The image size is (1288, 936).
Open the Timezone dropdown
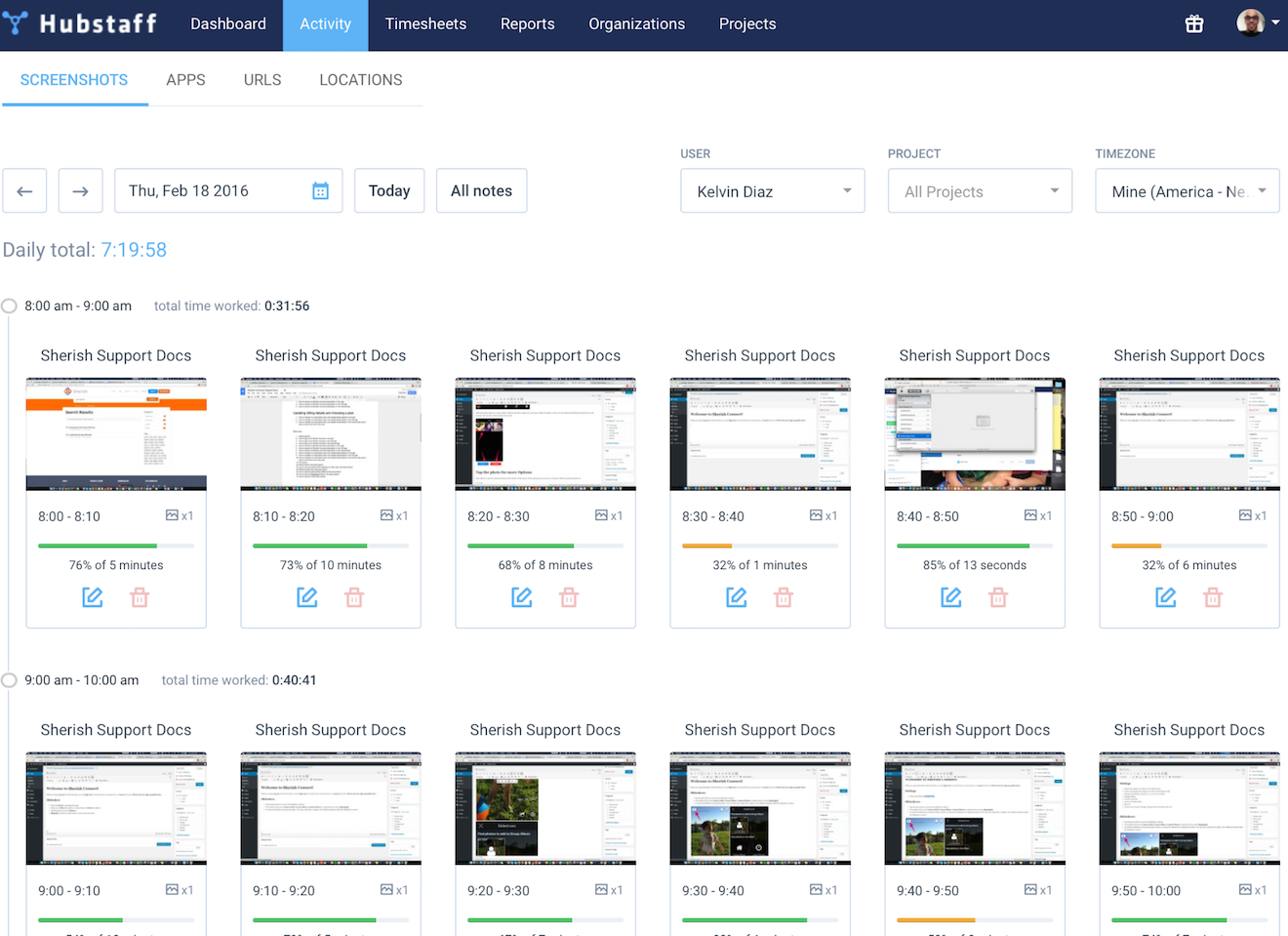[x=1187, y=191]
